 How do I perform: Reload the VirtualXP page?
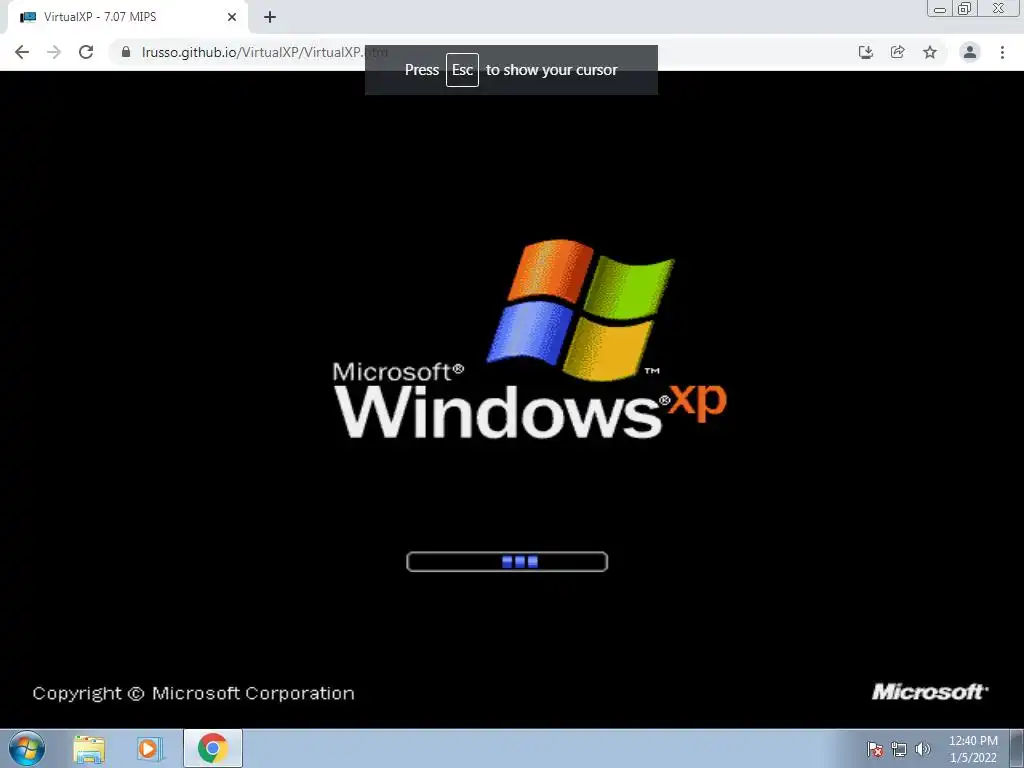[x=86, y=52]
